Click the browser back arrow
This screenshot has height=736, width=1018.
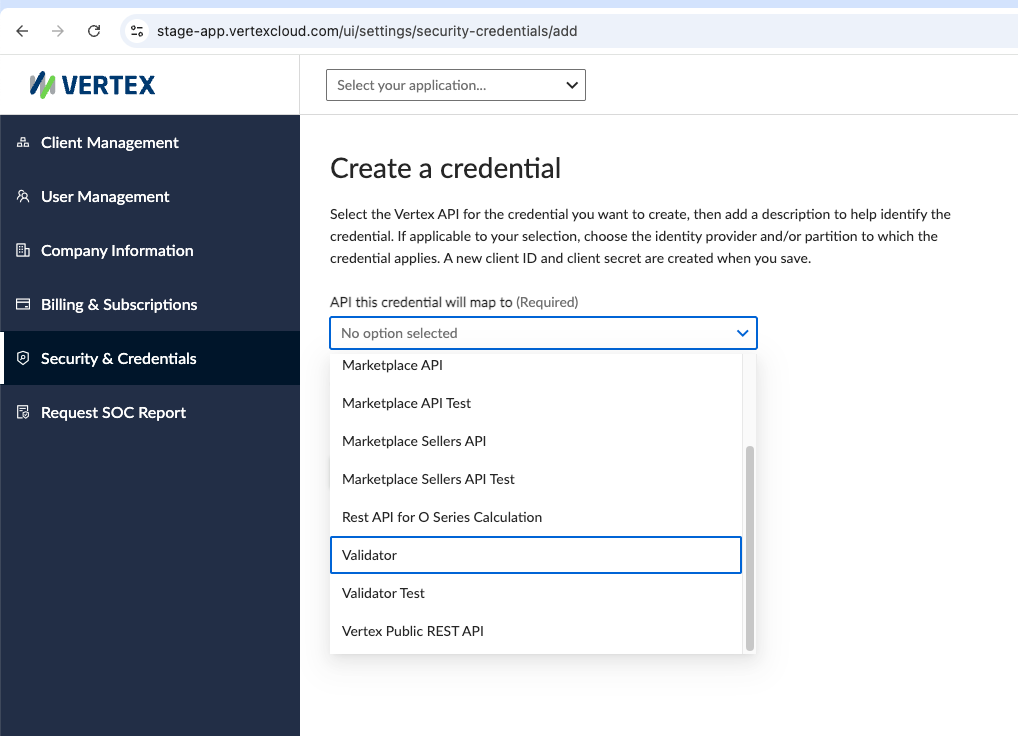pyautogui.click(x=22, y=31)
